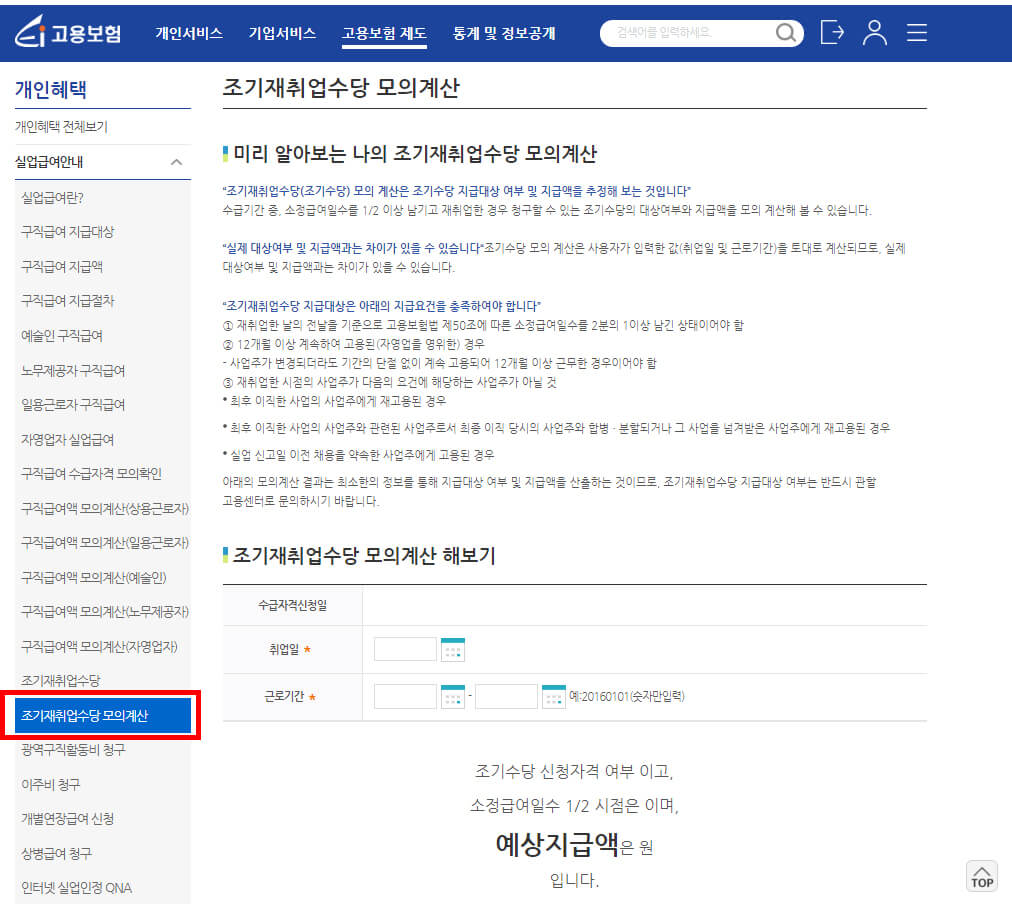Click the TOP button icon
Viewport: 1012px width, 904px height.
coord(981,876)
